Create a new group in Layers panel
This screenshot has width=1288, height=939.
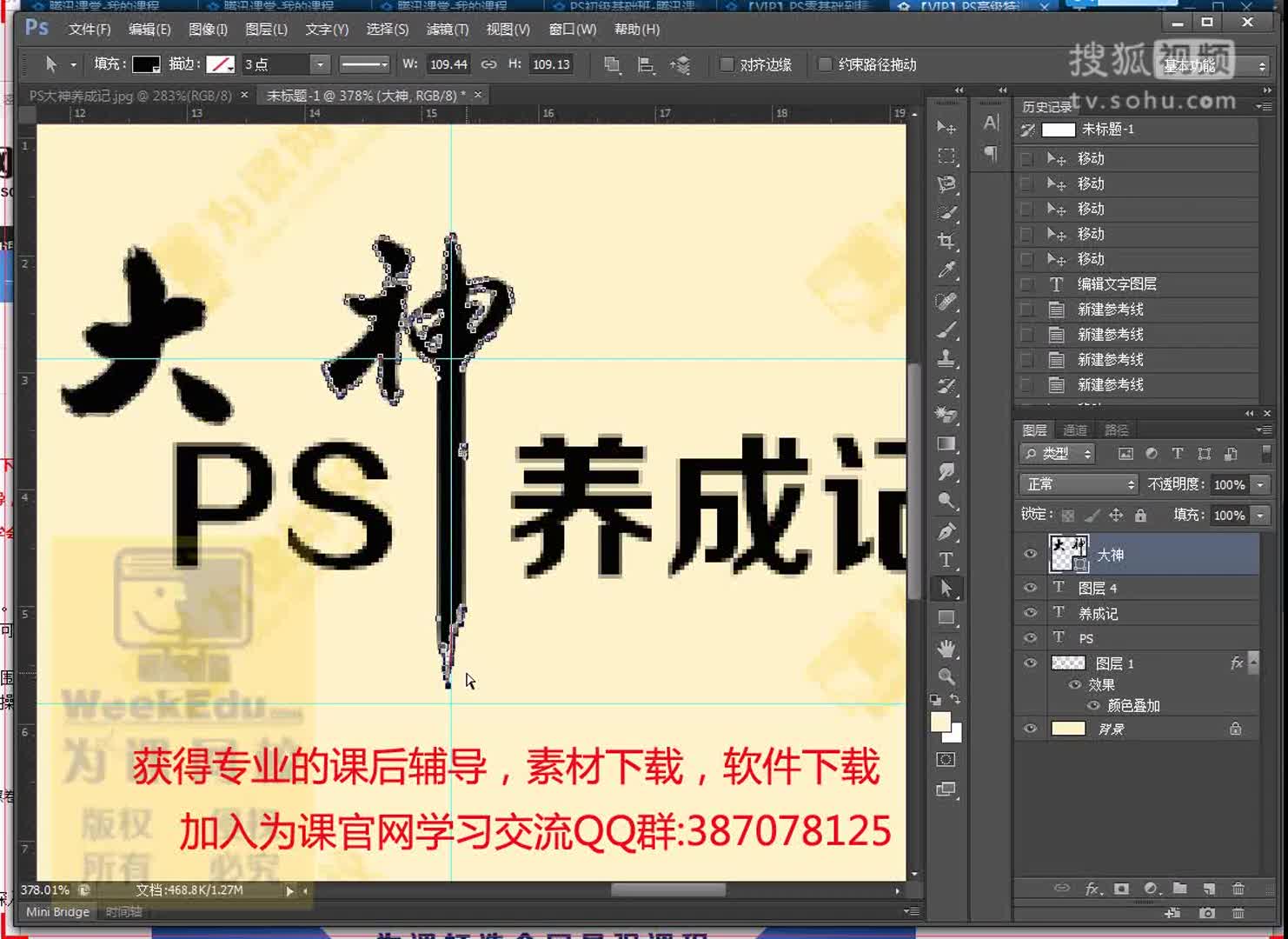click(x=1179, y=889)
